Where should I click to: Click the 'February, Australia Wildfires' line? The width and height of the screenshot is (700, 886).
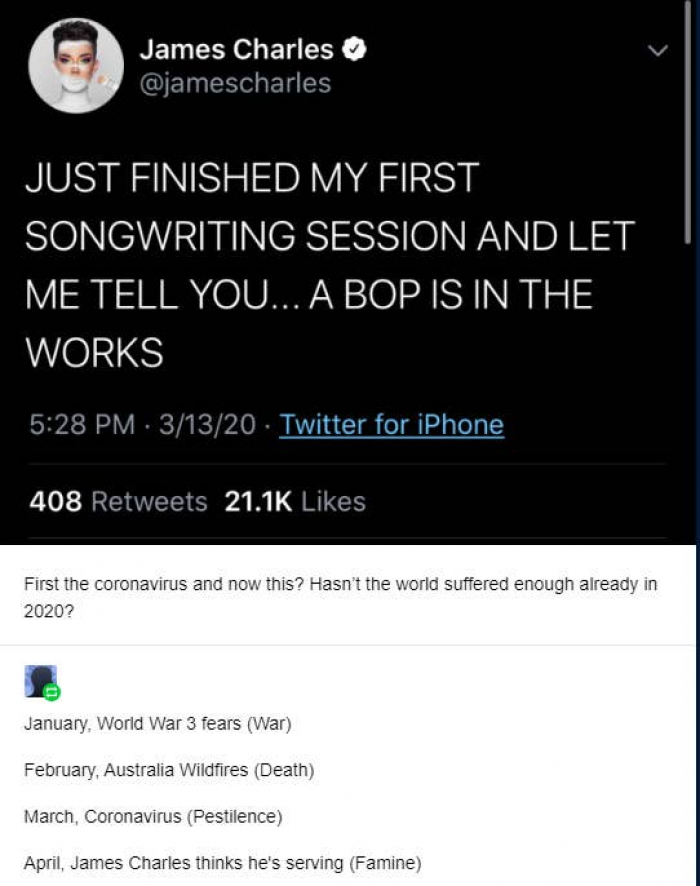coord(169,770)
